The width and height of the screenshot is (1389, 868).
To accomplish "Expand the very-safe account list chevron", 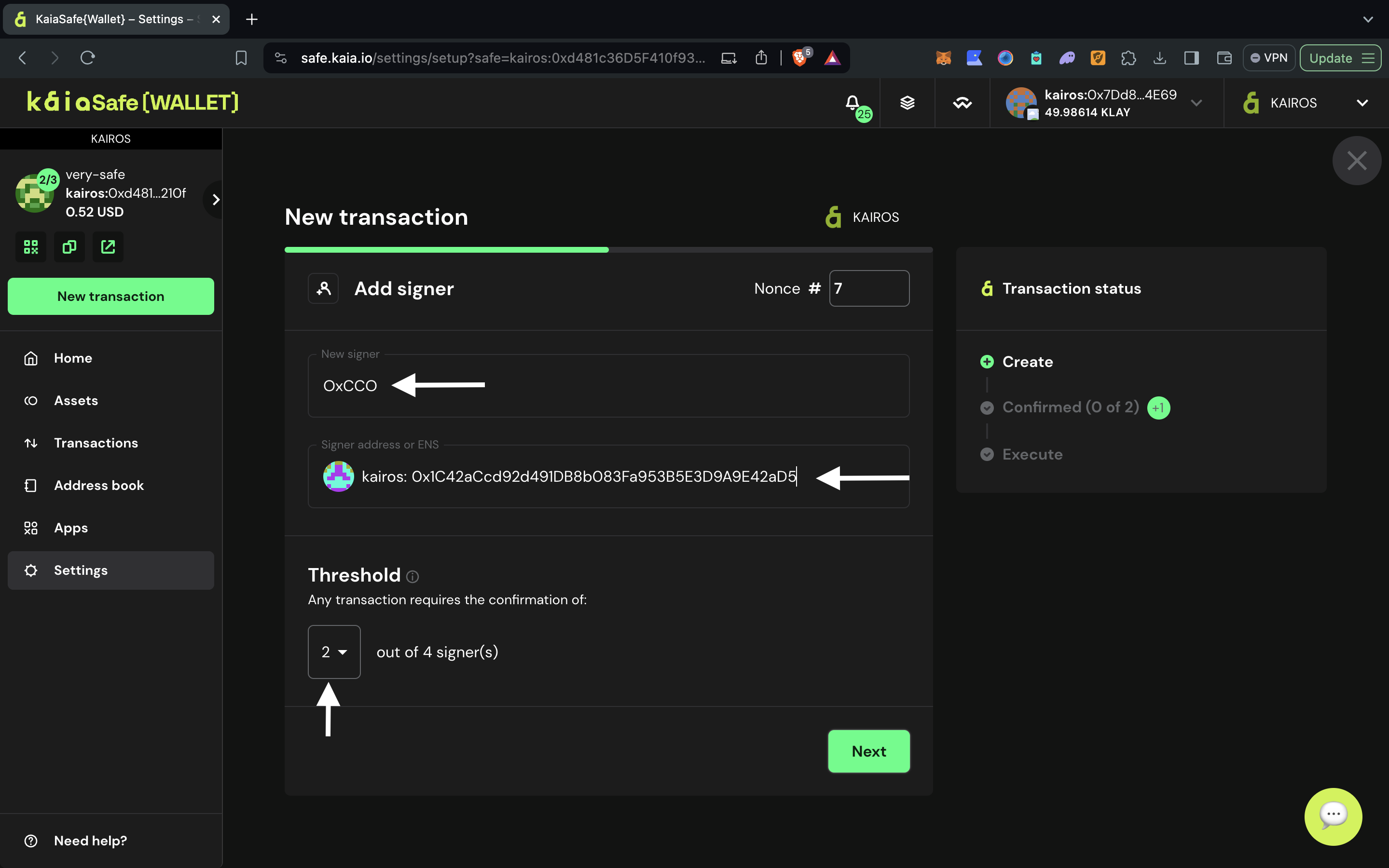I will 216,200.
